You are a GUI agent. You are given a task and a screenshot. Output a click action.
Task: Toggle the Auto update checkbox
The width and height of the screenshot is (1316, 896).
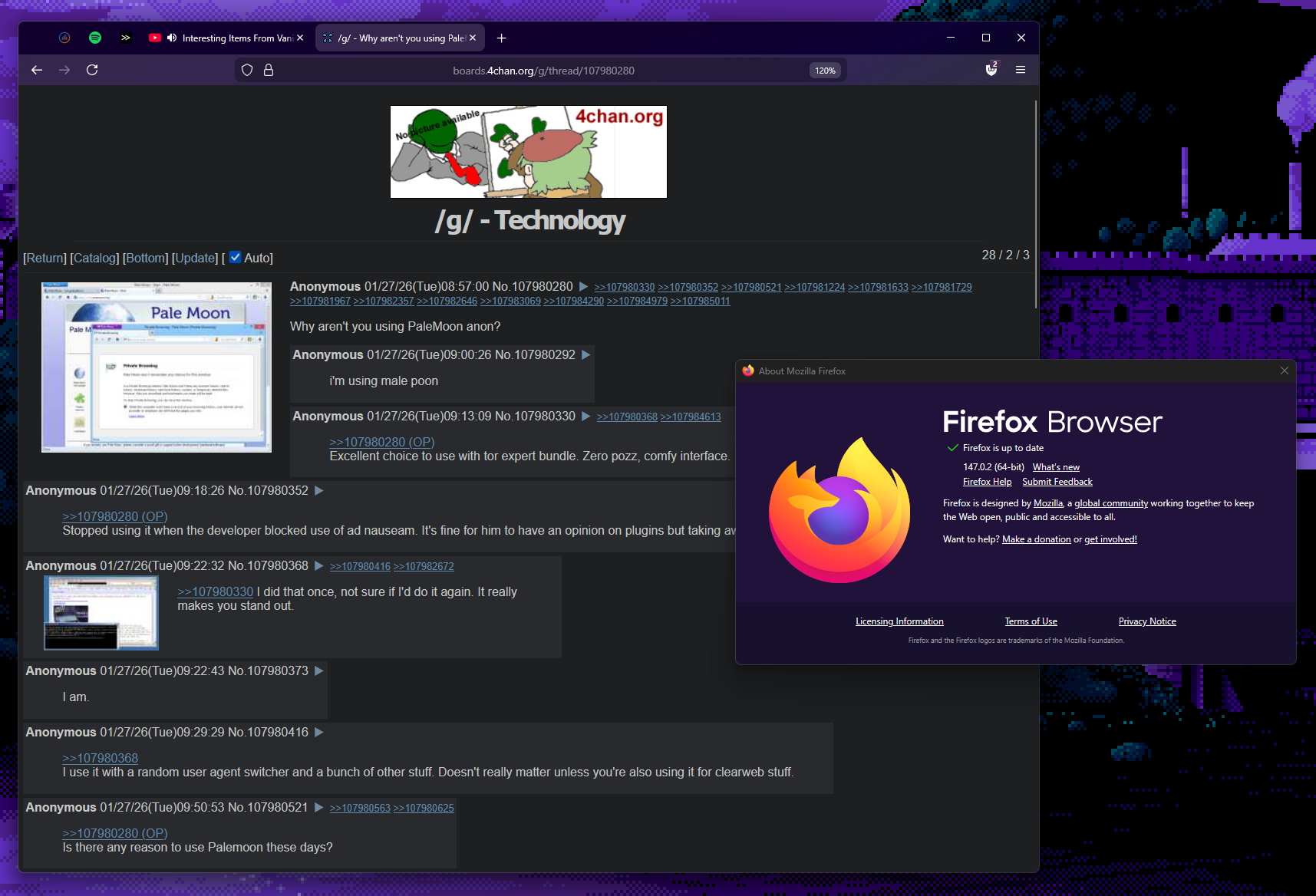[236, 258]
